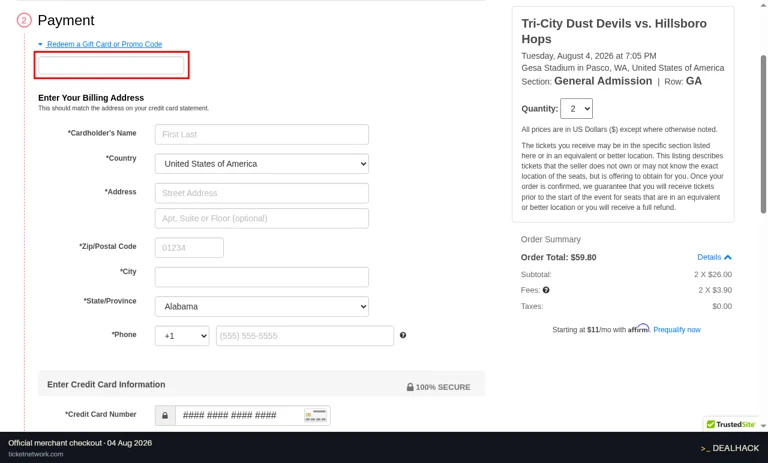768x463 pixels.
Task: Click the page vertical scrollbar
Action: click(x=763, y=134)
